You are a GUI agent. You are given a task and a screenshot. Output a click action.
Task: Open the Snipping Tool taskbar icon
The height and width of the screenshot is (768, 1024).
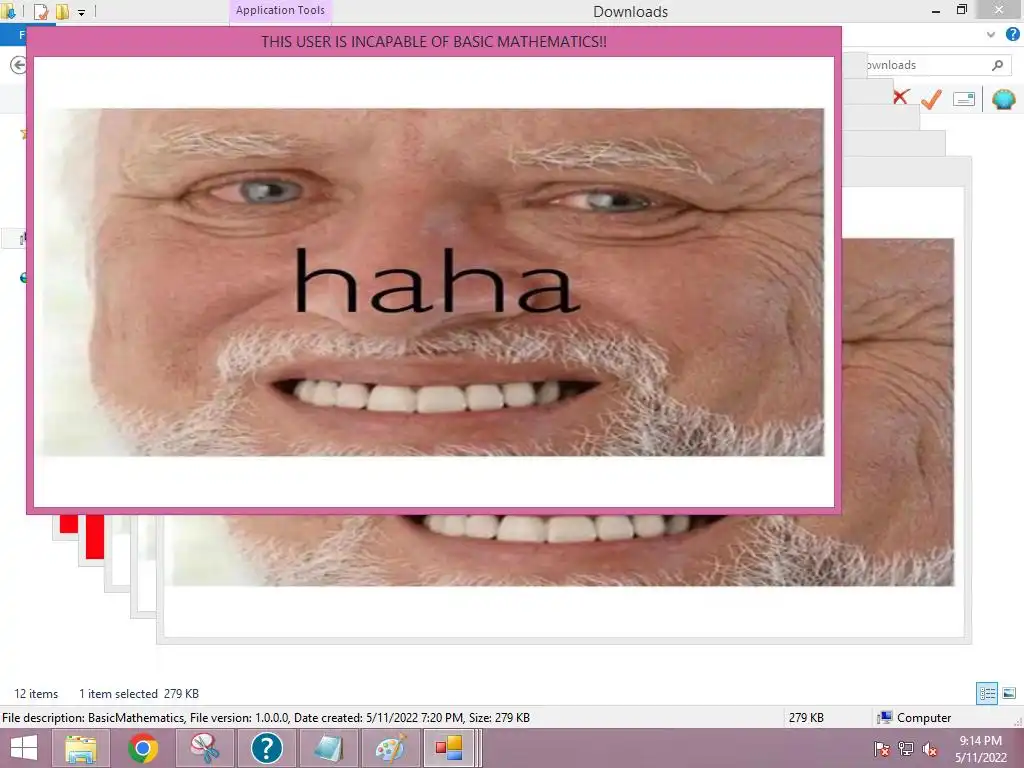(x=204, y=748)
